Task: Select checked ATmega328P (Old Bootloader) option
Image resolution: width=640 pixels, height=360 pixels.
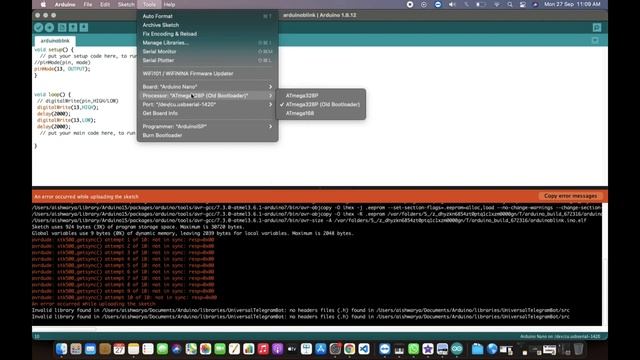Action: pyautogui.click(x=320, y=104)
